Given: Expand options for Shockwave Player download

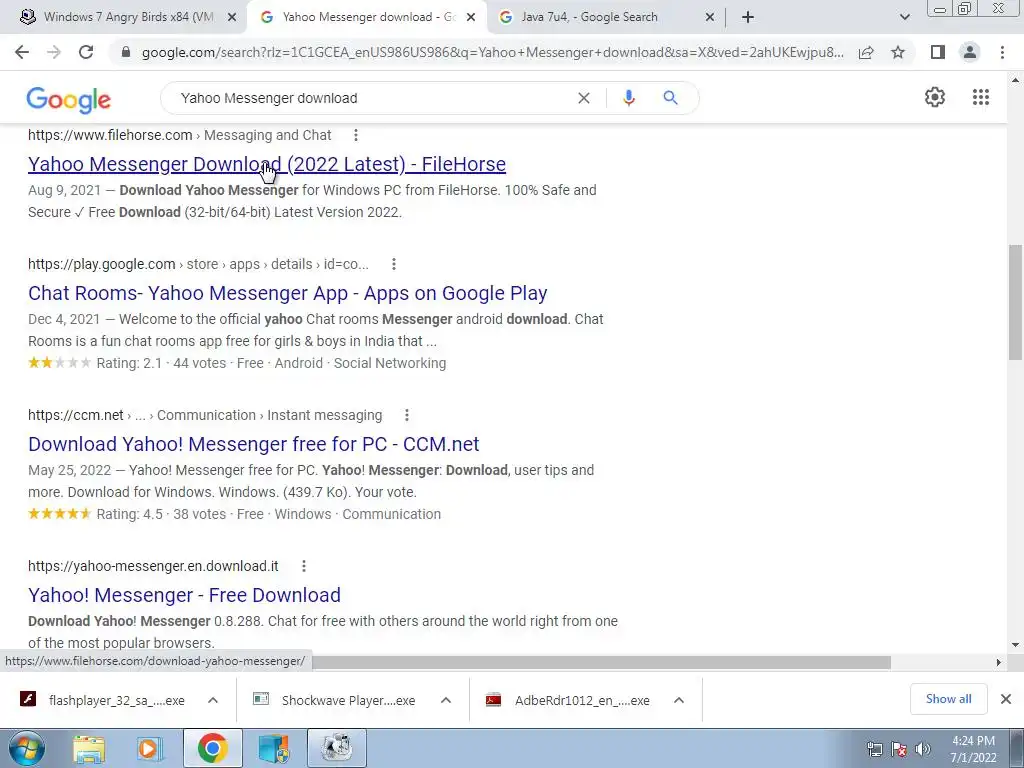Looking at the screenshot, I should (446, 700).
